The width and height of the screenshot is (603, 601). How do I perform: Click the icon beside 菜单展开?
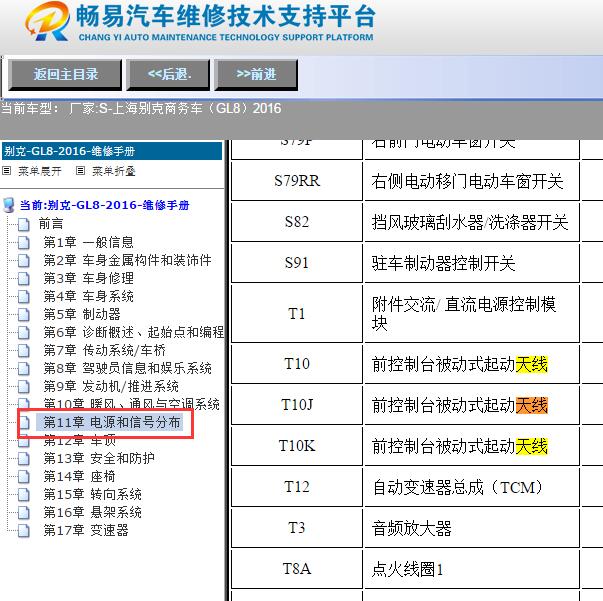[7, 171]
